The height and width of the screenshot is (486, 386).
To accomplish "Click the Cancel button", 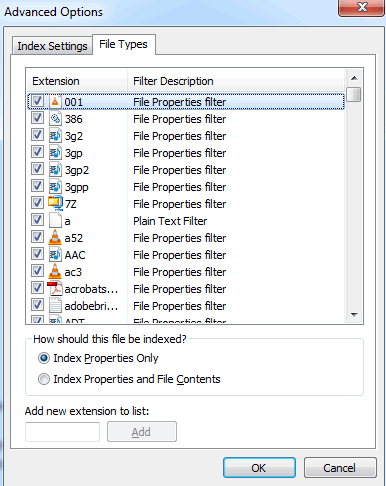I will click(x=340, y=468).
